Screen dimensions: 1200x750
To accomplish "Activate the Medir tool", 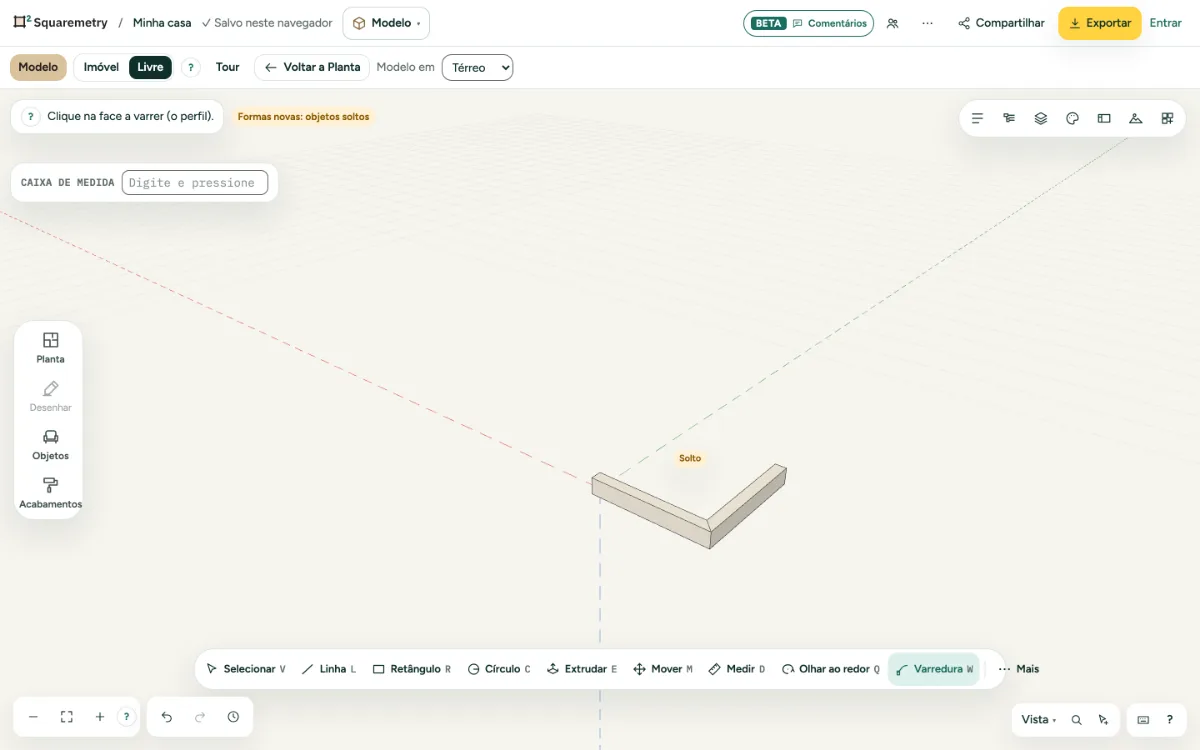I will [737, 669].
